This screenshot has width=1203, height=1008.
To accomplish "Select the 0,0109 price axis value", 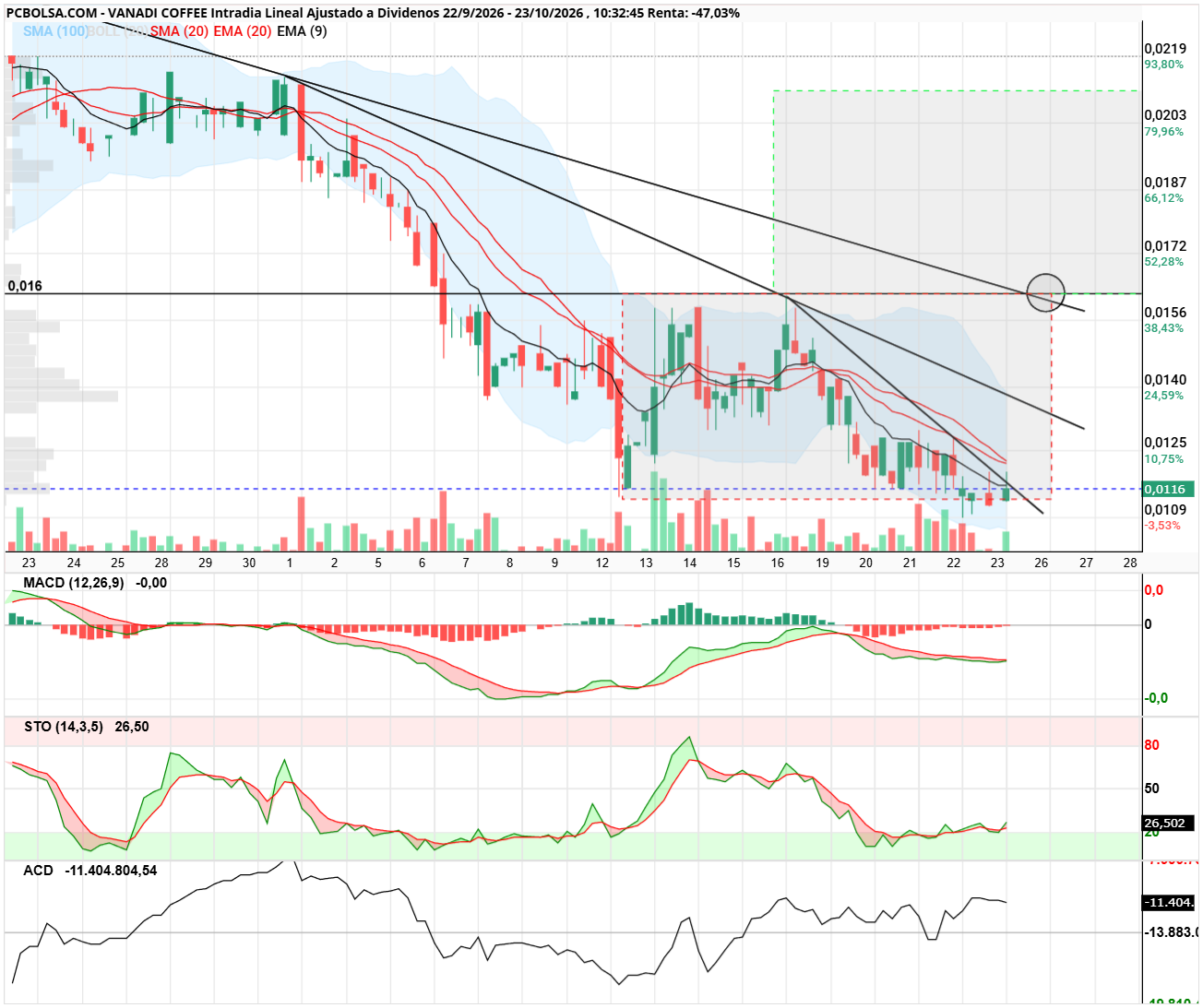I will click(x=1165, y=510).
